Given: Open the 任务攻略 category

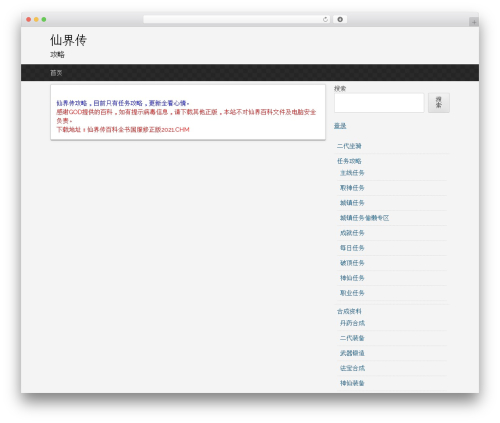Looking at the screenshot, I should pyautogui.click(x=349, y=161).
